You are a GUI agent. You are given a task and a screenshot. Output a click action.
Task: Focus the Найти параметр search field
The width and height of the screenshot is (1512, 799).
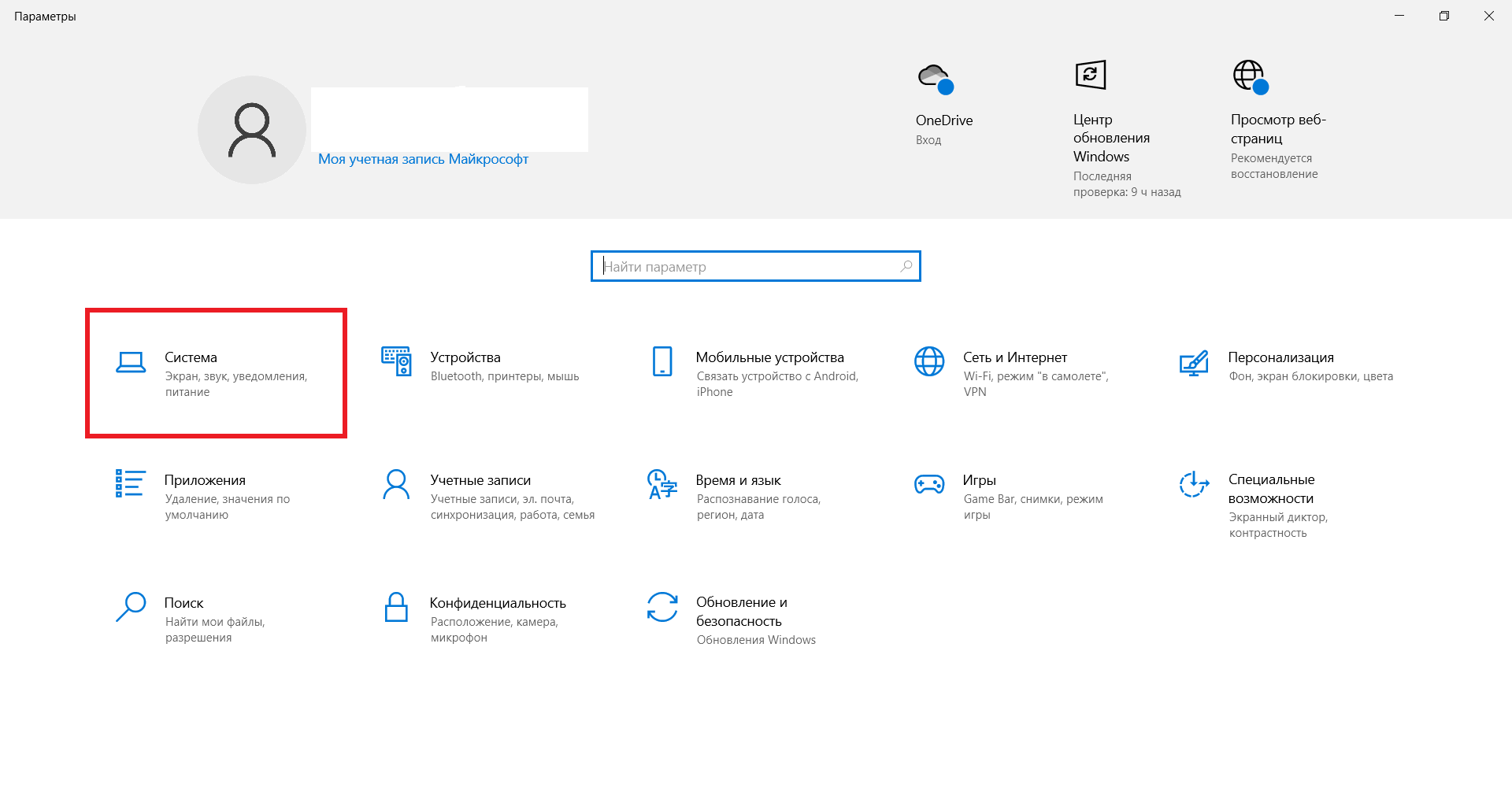[755, 266]
